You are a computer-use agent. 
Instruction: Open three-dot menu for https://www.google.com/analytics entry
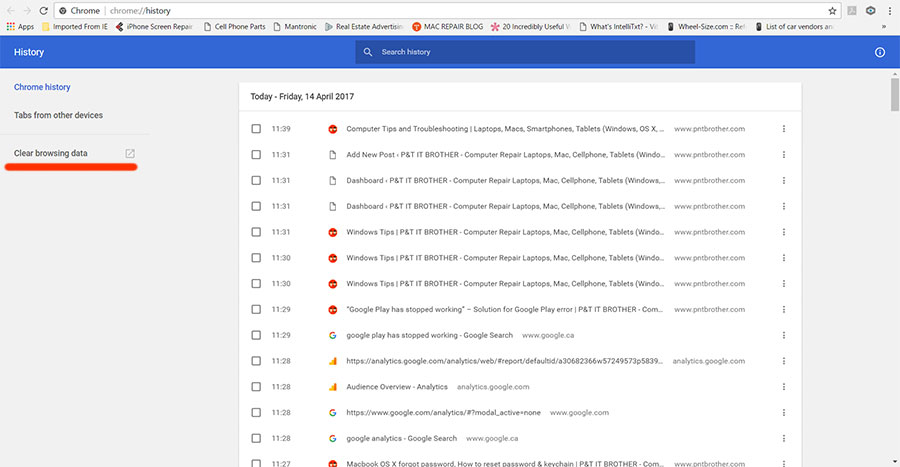tap(783, 412)
